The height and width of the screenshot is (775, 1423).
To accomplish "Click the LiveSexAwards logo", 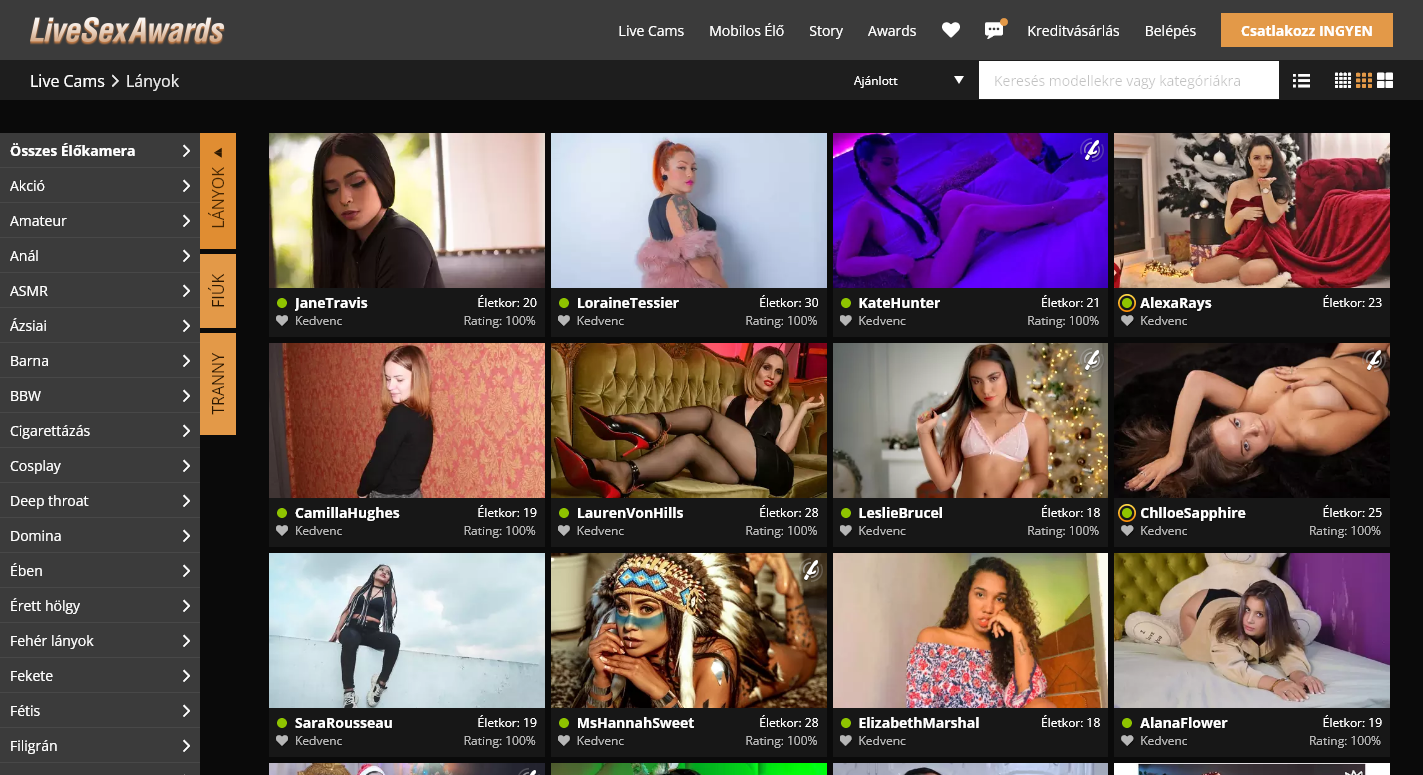I will coord(127,31).
